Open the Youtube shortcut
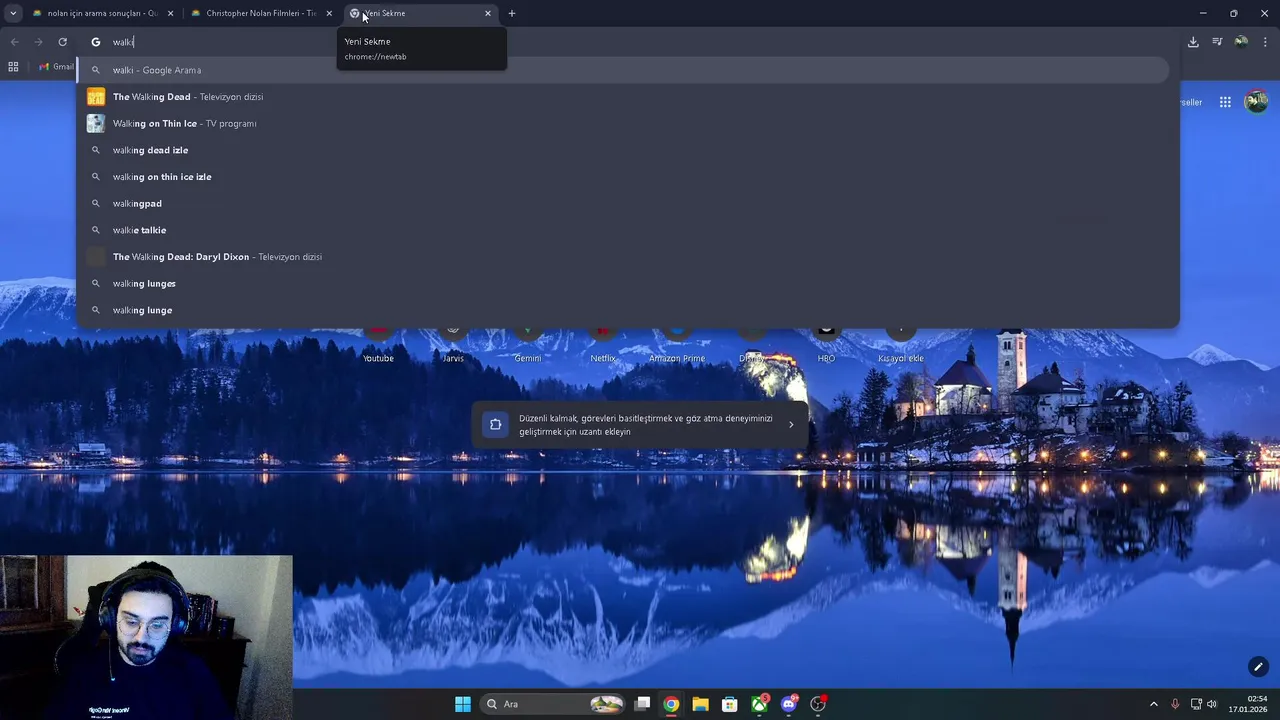1280x720 pixels. [x=378, y=345]
